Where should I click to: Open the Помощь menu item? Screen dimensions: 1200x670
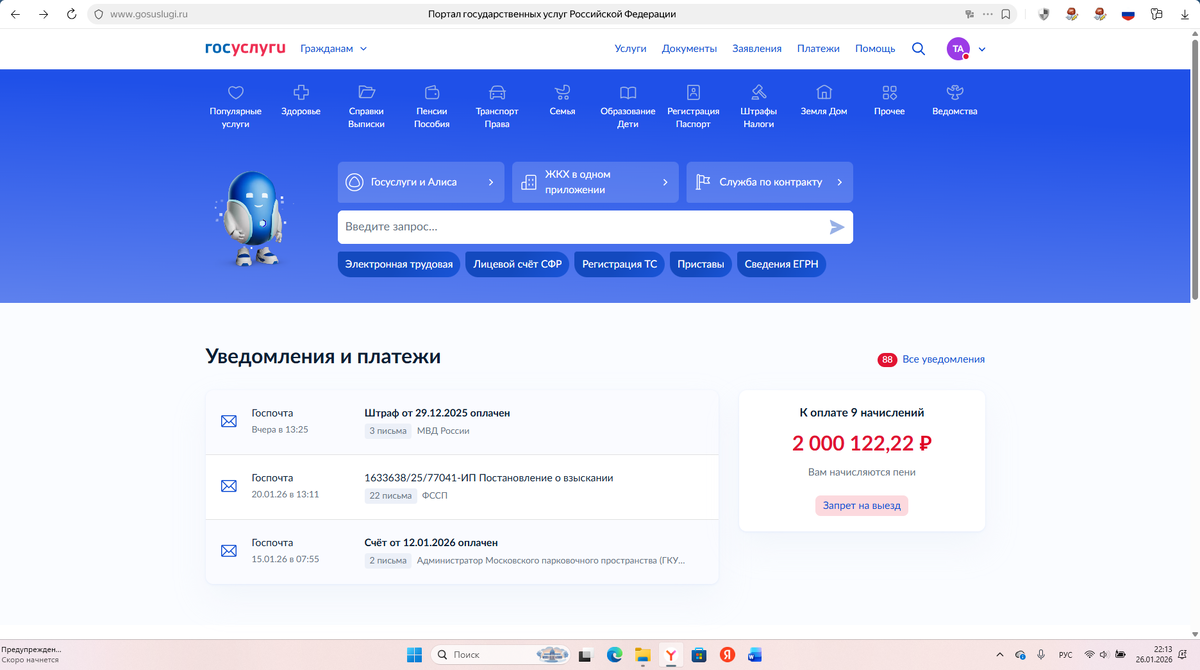point(875,49)
